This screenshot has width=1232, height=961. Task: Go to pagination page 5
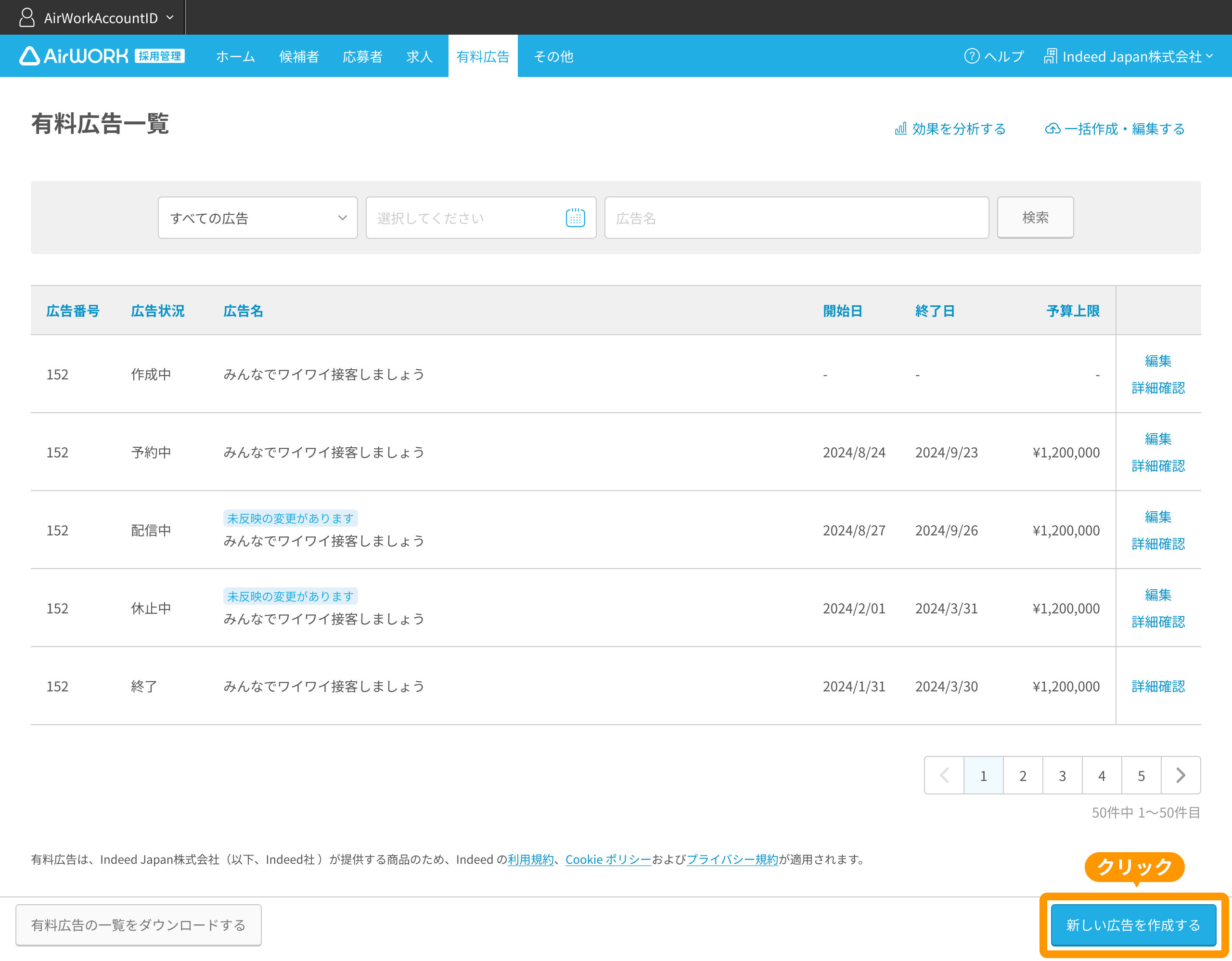point(1141,775)
